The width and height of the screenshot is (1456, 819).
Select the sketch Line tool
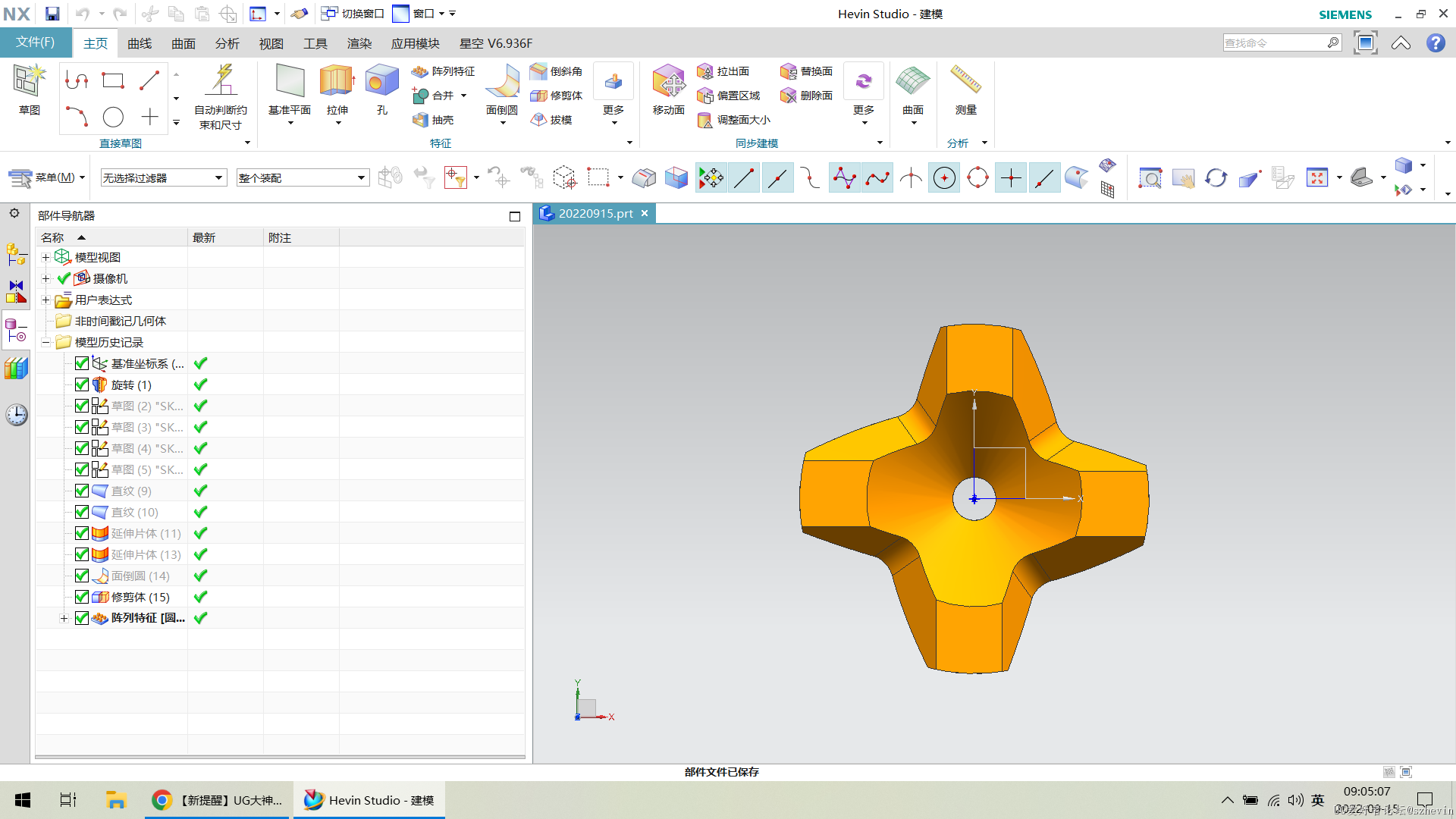pos(149,80)
